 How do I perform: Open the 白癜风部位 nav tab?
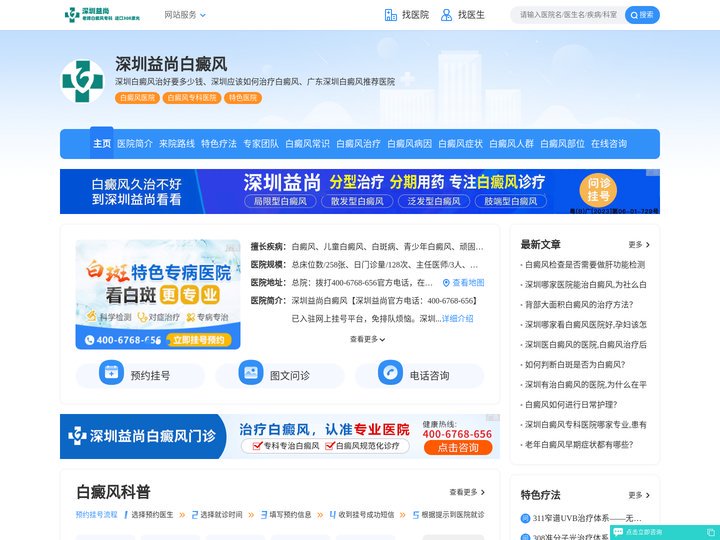click(562, 143)
